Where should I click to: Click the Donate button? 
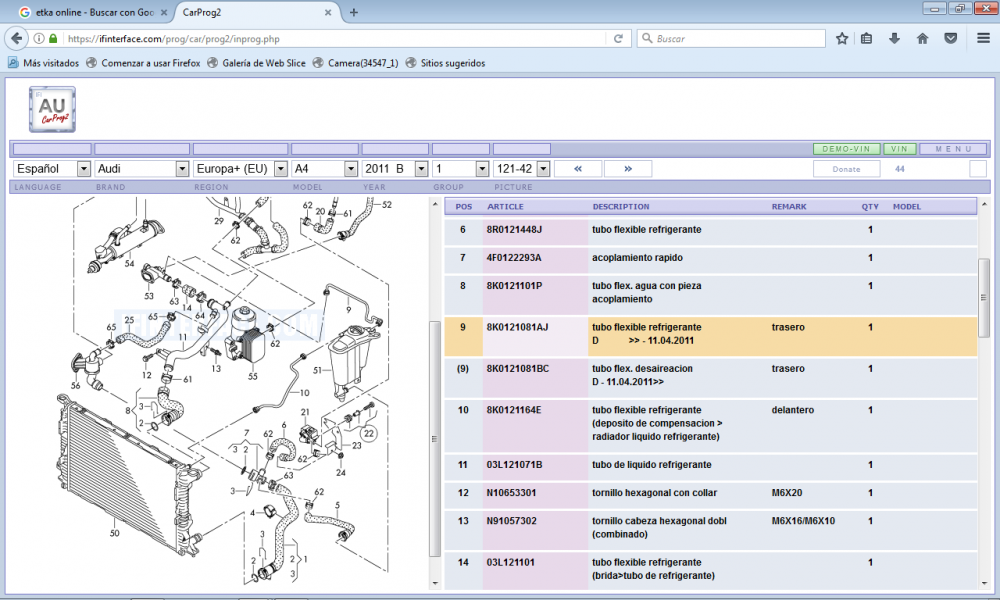click(846, 169)
